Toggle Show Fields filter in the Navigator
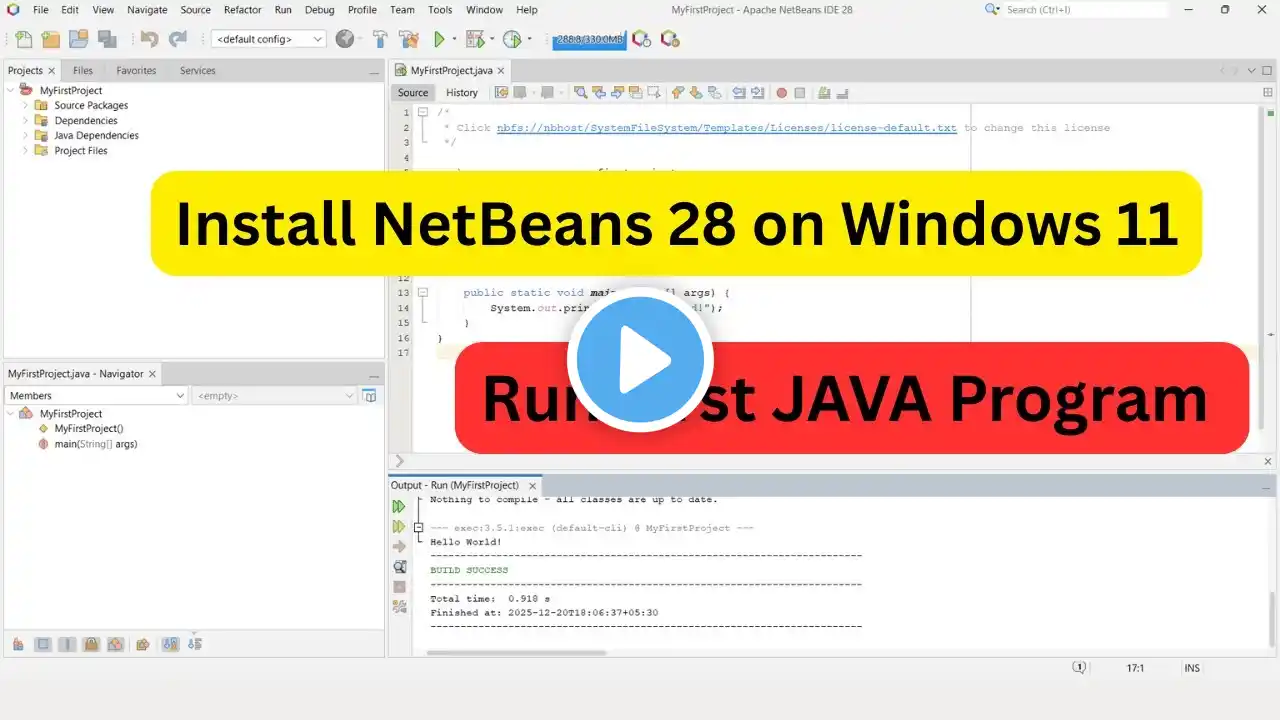Viewport: 1280px width, 720px height. coord(43,644)
